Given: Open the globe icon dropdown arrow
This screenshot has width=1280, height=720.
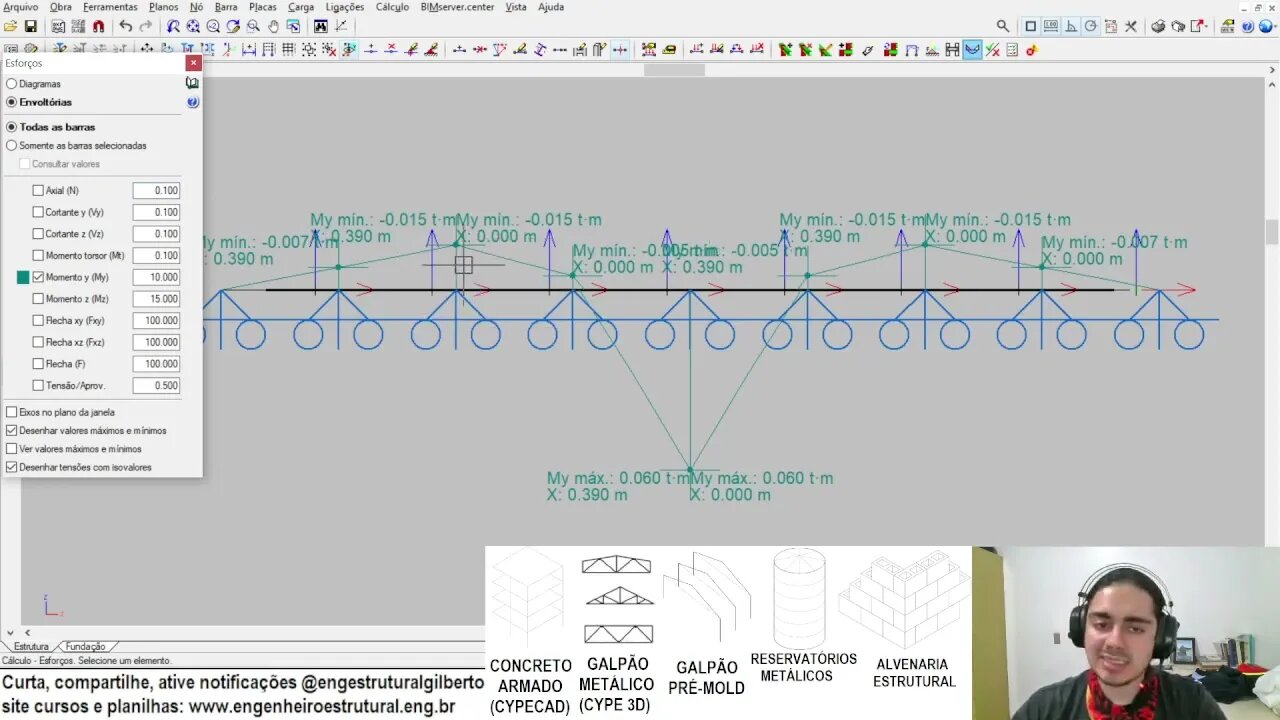Looking at the screenshot, I should [1275, 26].
